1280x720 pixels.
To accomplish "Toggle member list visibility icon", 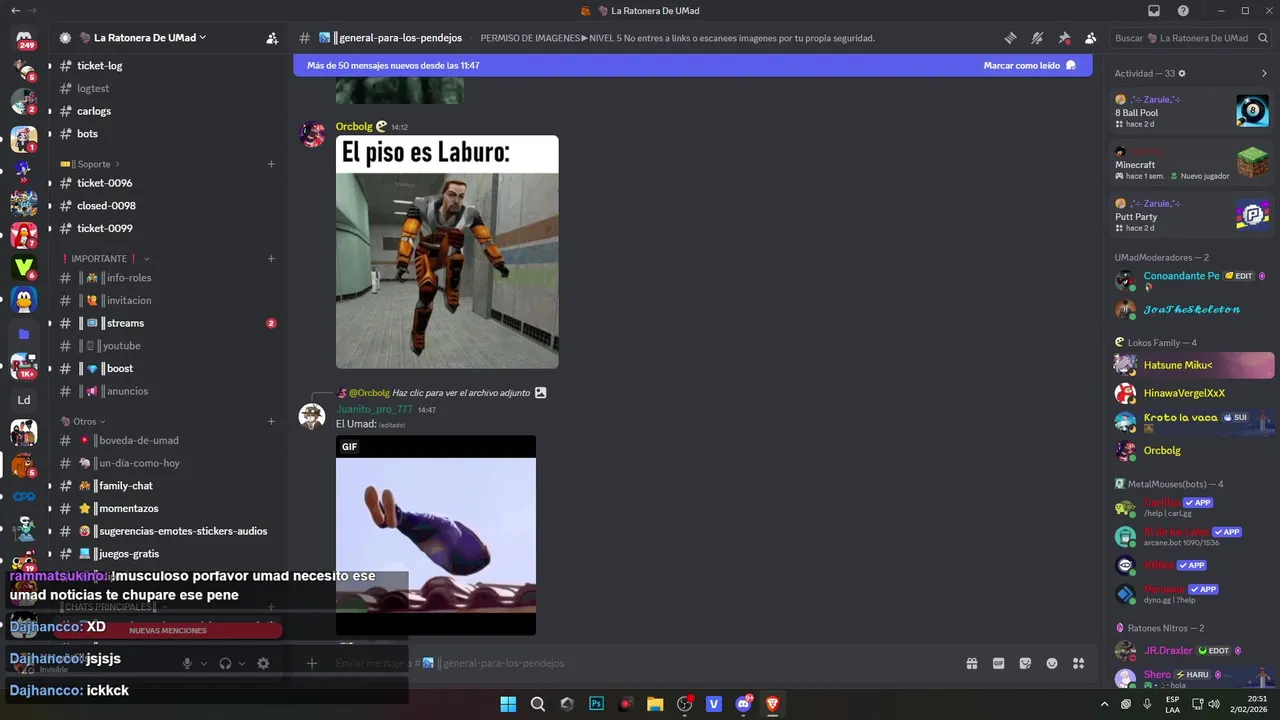I will (1090, 38).
